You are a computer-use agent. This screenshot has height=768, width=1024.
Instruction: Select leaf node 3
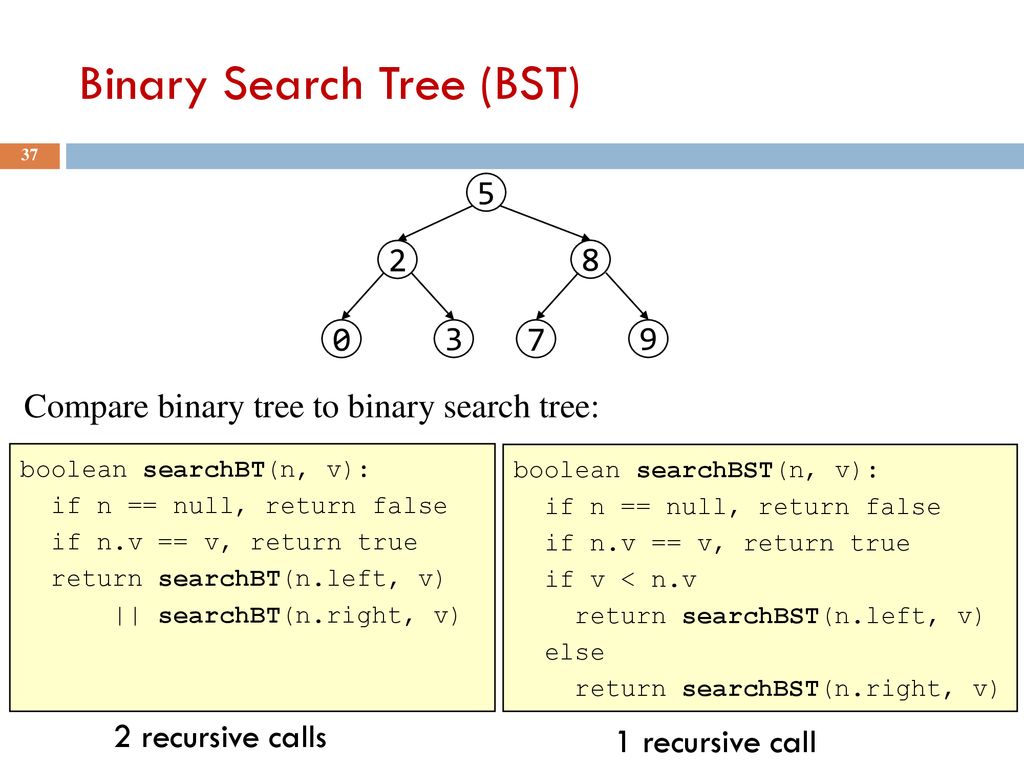[x=453, y=339]
